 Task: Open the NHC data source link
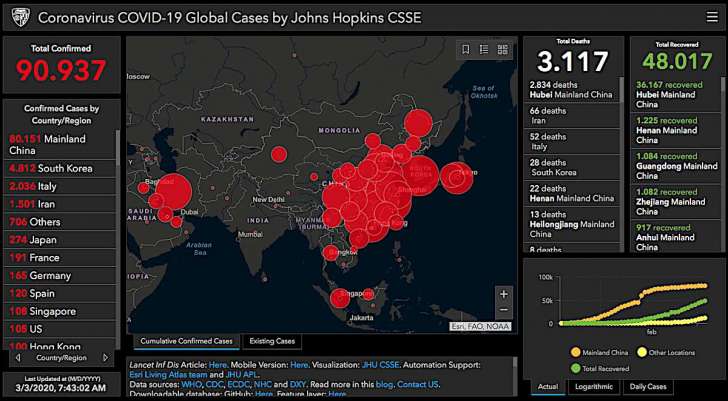coord(262,385)
